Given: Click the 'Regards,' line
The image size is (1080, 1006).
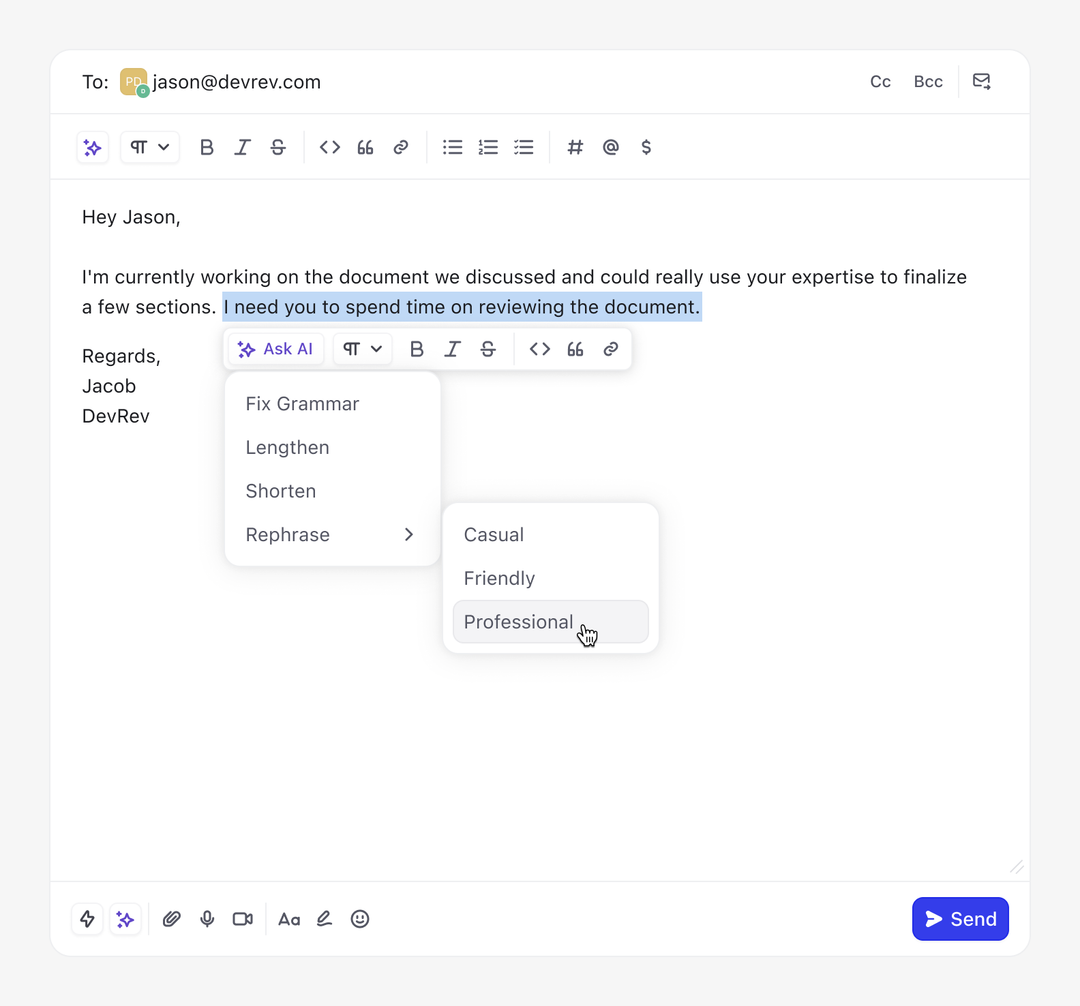Looking at the screenshot, I should click(x=121, y=356).
